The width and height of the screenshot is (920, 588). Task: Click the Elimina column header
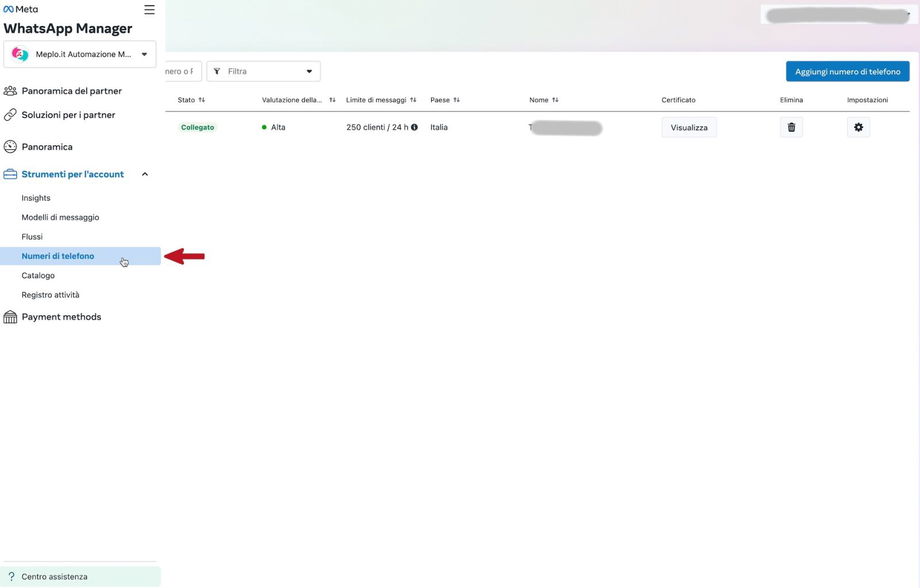(x=792, y=100)
